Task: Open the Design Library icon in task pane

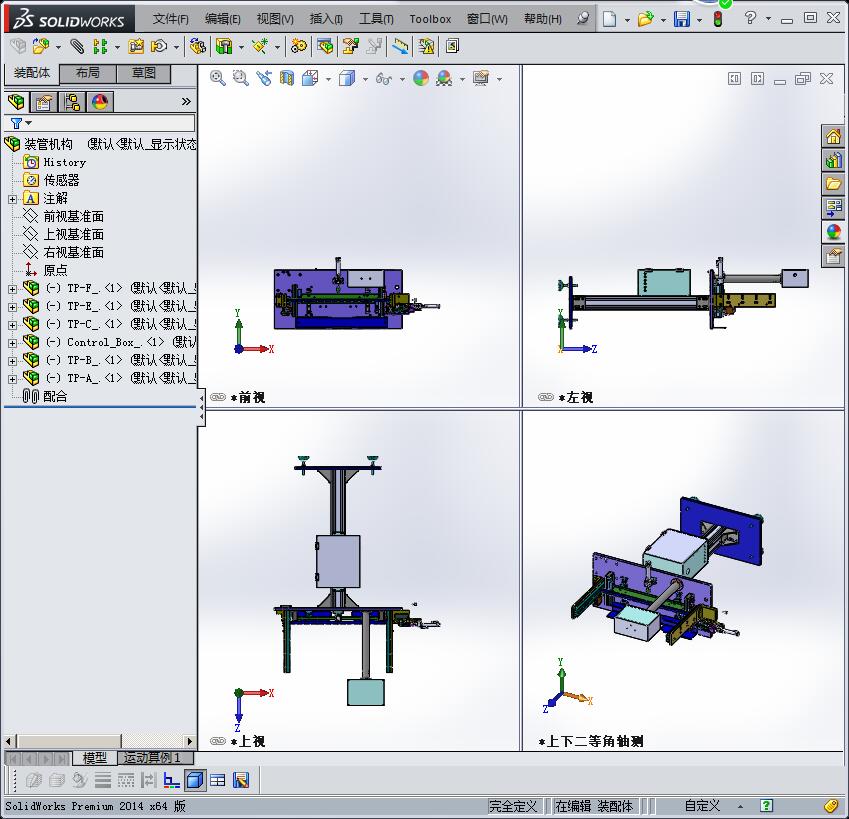Action: point(833,160)
